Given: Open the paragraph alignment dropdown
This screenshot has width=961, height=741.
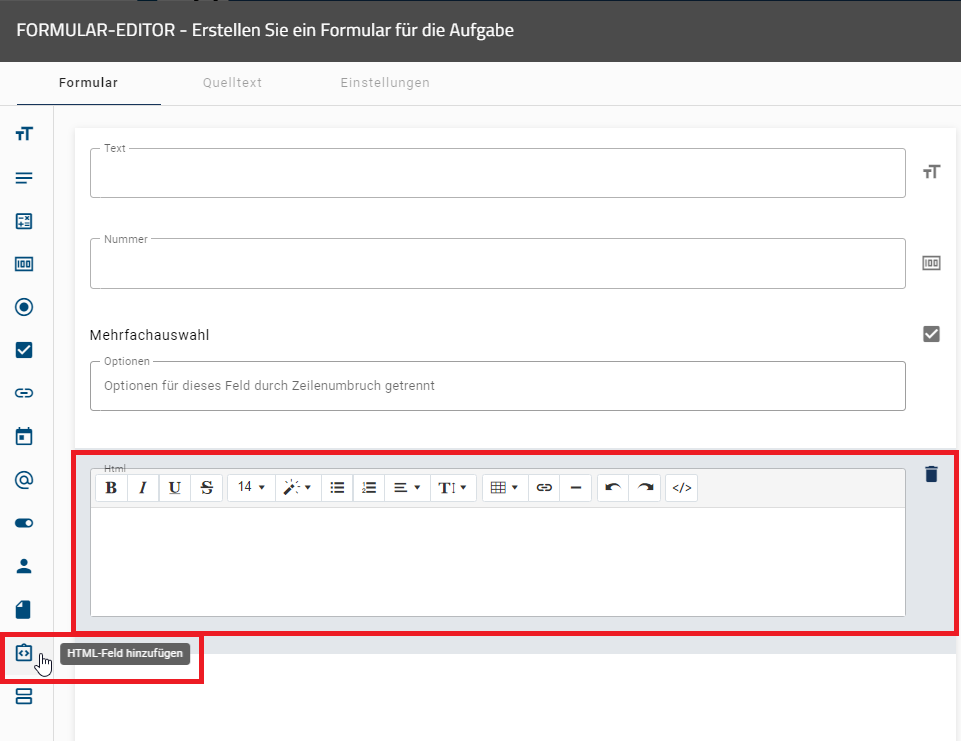Looking at the screenshot, I should pos(406,487).
